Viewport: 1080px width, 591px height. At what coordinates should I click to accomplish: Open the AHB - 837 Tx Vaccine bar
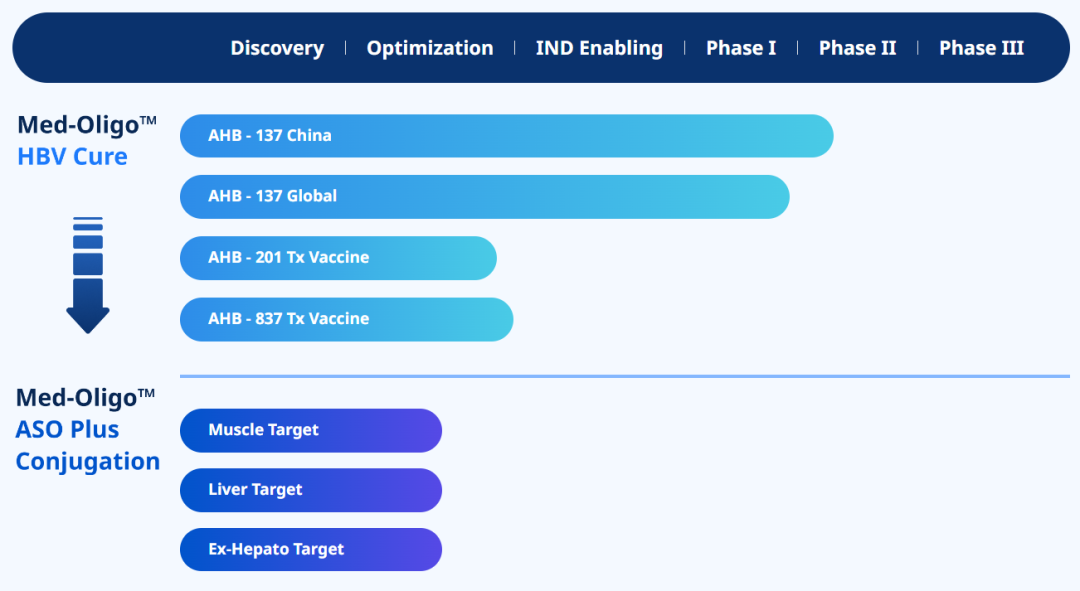point(346,319)
